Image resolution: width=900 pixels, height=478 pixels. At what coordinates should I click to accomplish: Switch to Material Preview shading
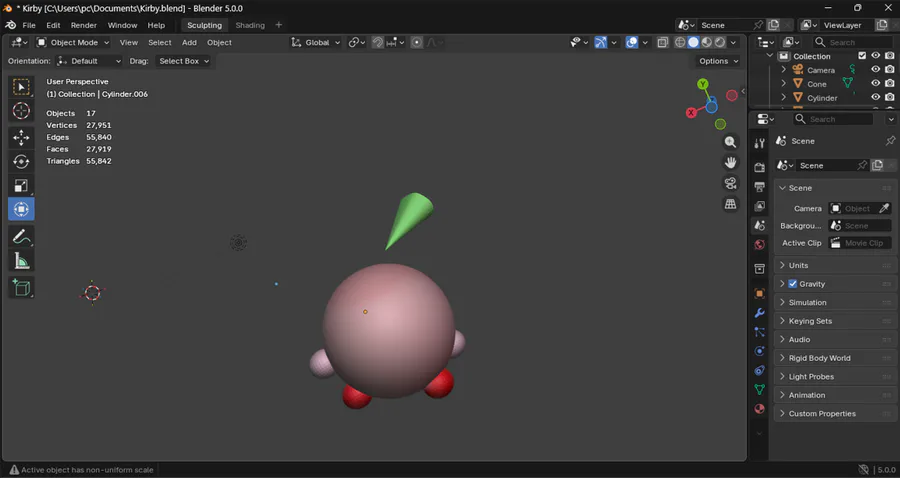coord(707,42)
